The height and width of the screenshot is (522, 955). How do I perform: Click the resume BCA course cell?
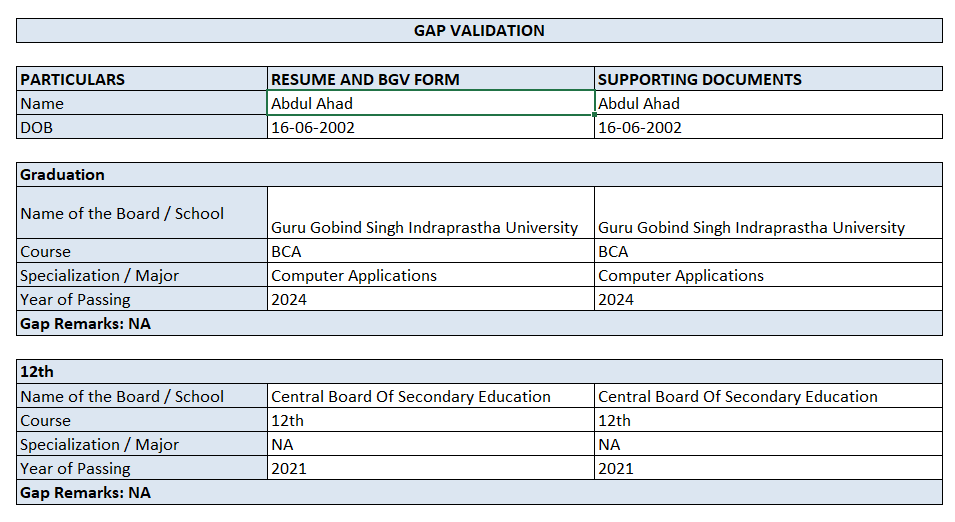point(431,252)
